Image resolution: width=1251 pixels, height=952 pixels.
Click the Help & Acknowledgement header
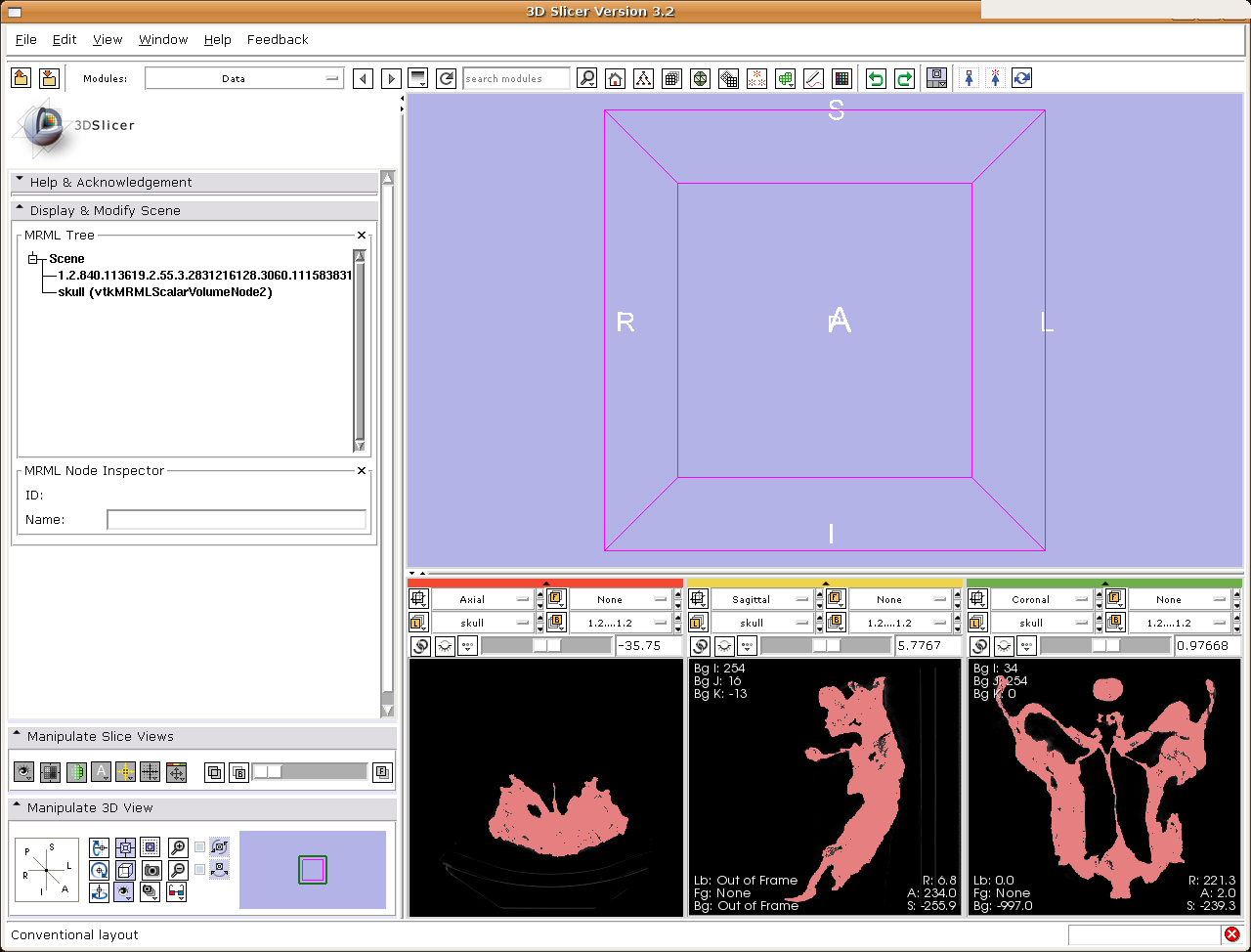point(194,182)
